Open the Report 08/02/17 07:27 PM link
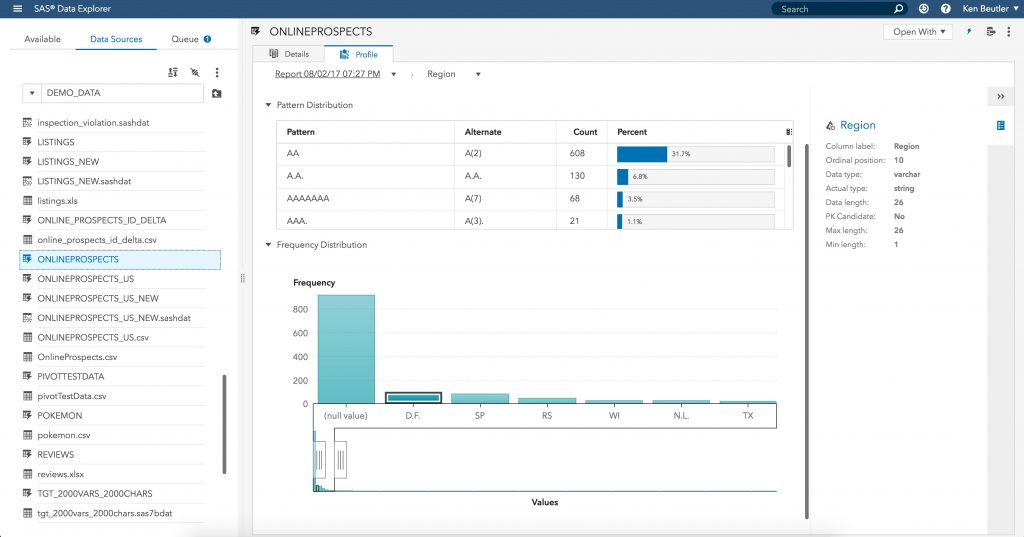This screenshot has height=537, width=1024. coord(328,74)
